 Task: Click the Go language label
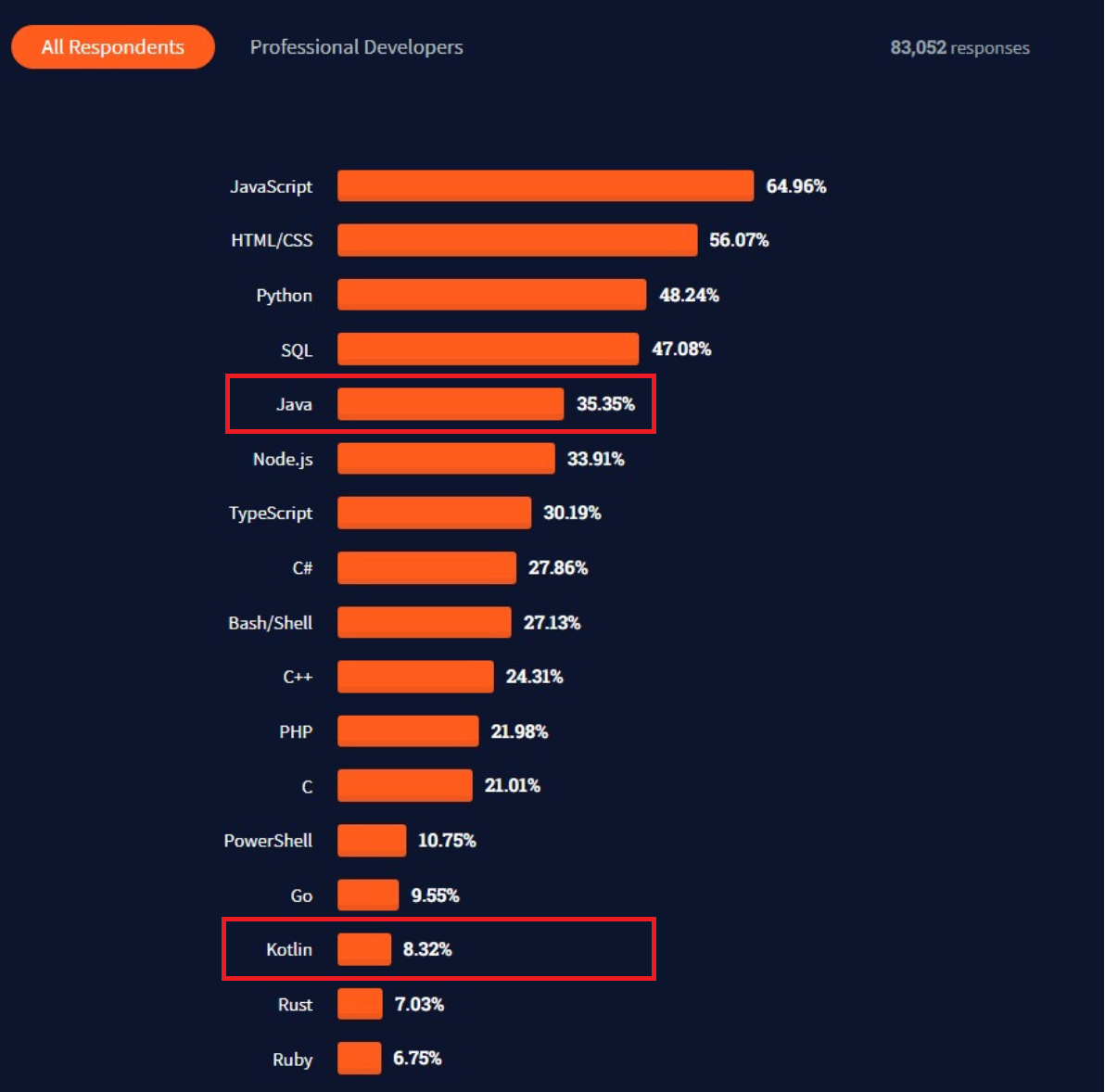pos(301,896)
